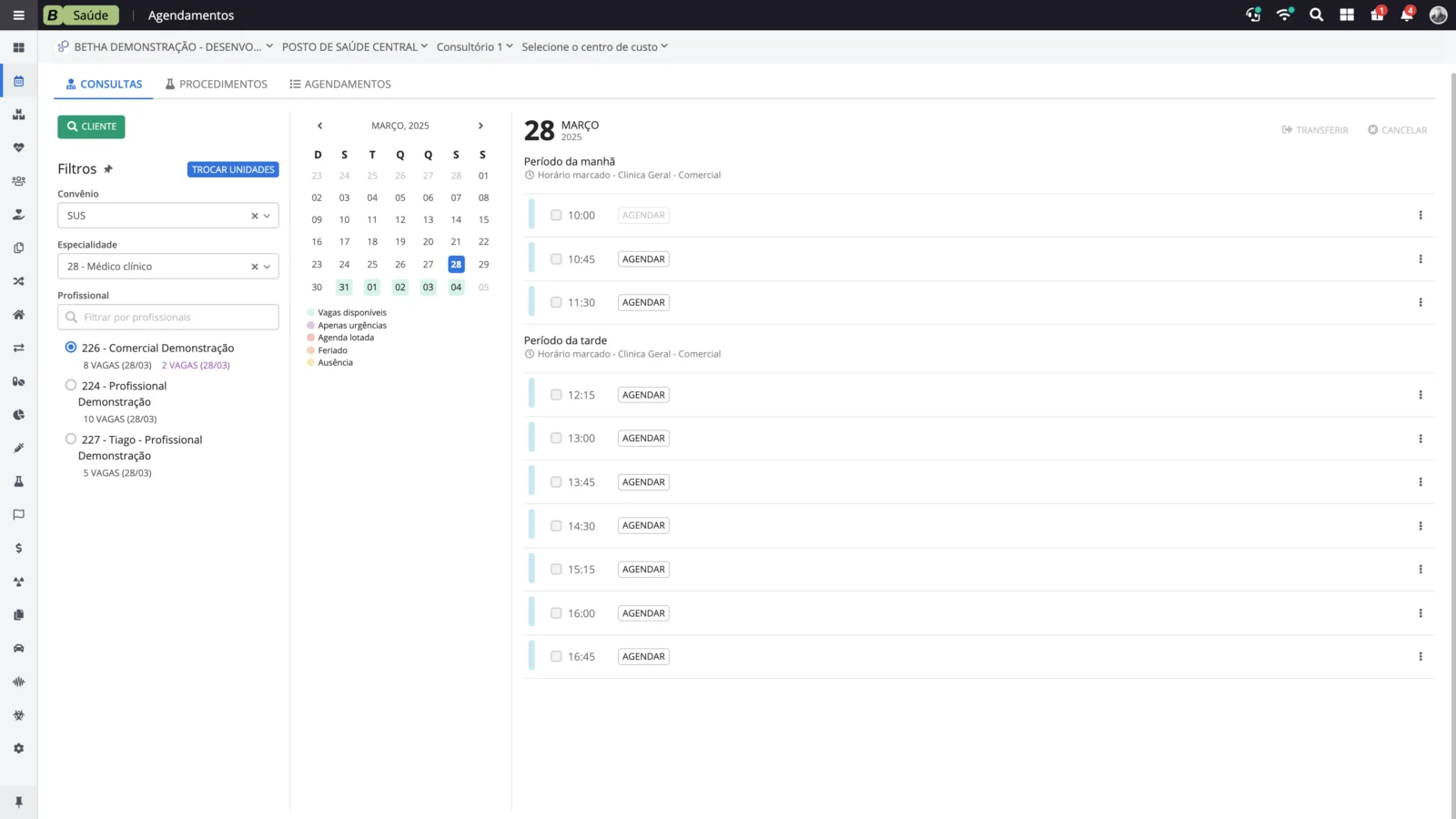Focus the Filtrar por profissionais field
Screen dimensions: 1456x819
coord(168,317)
